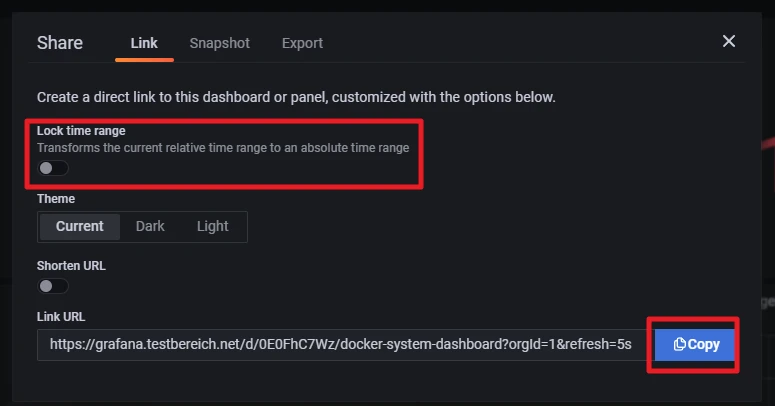Click the copy icon in the Copy button
This screenshot has height=406, width=775.
[680, 345]
